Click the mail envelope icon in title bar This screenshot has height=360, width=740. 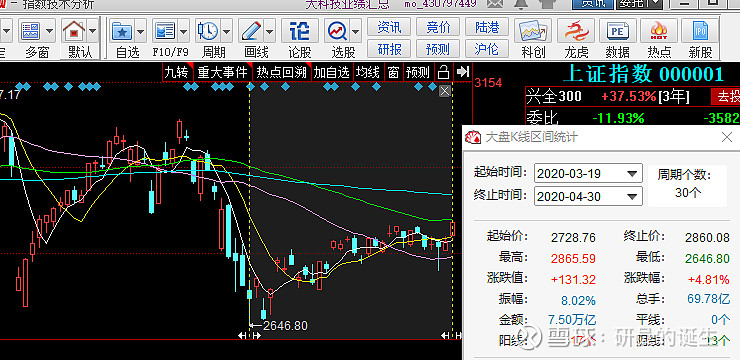495,4
